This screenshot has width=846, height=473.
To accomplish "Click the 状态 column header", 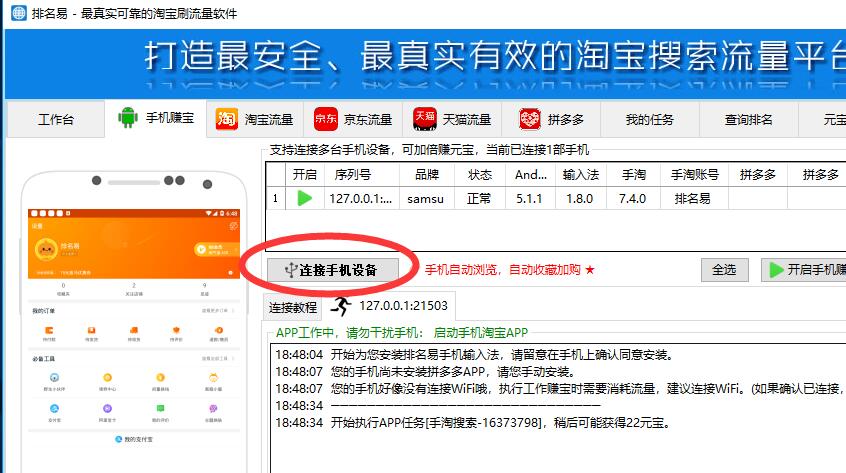I will point(480,175).
